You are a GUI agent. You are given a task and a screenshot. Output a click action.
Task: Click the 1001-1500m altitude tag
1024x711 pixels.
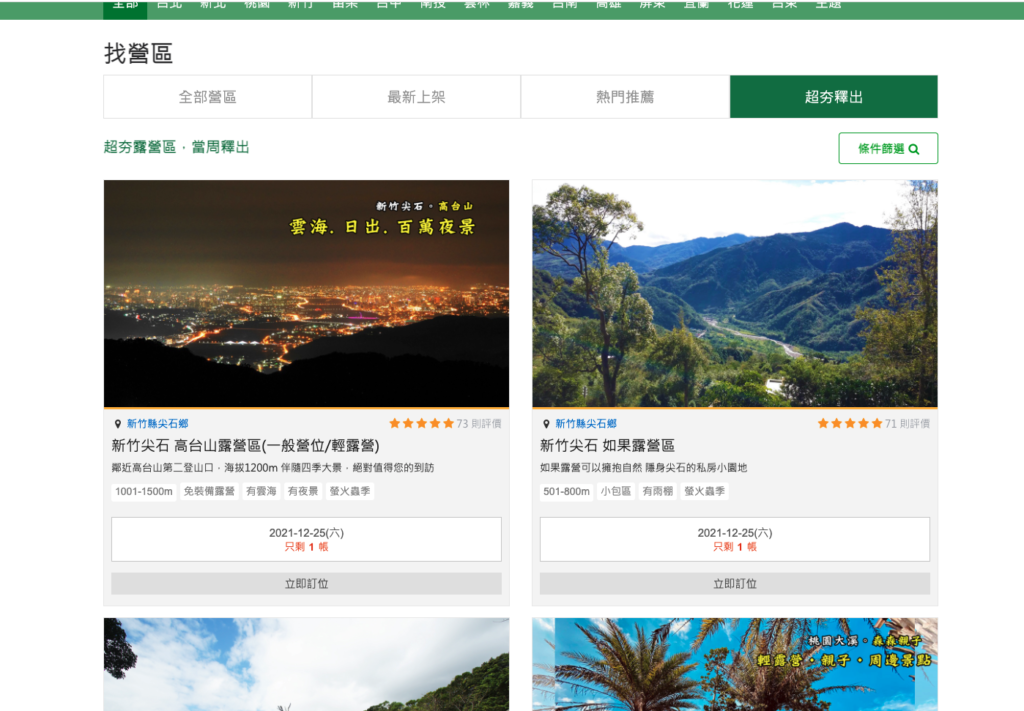(x=144, y=492)
